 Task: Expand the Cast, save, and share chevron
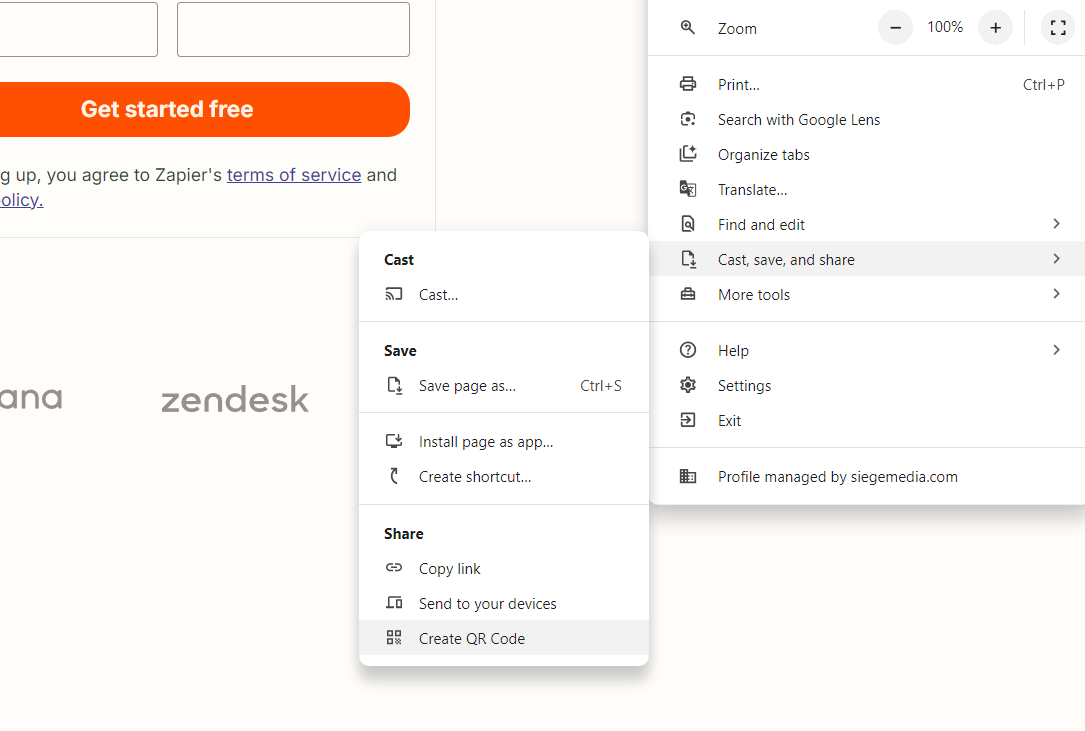click(1056, 259)
